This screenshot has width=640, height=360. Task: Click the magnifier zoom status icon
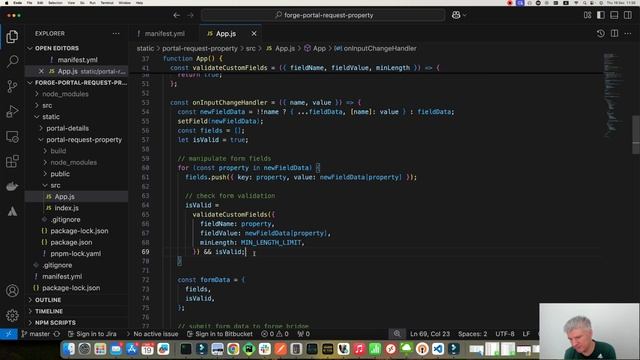[397, 334]
